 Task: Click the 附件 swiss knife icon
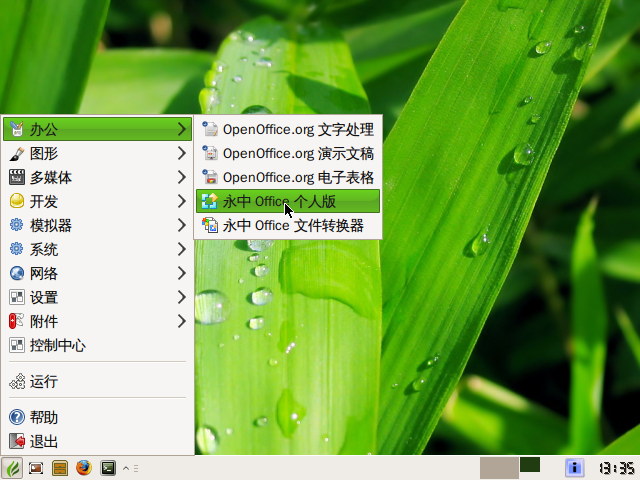(x=17, y=321)
